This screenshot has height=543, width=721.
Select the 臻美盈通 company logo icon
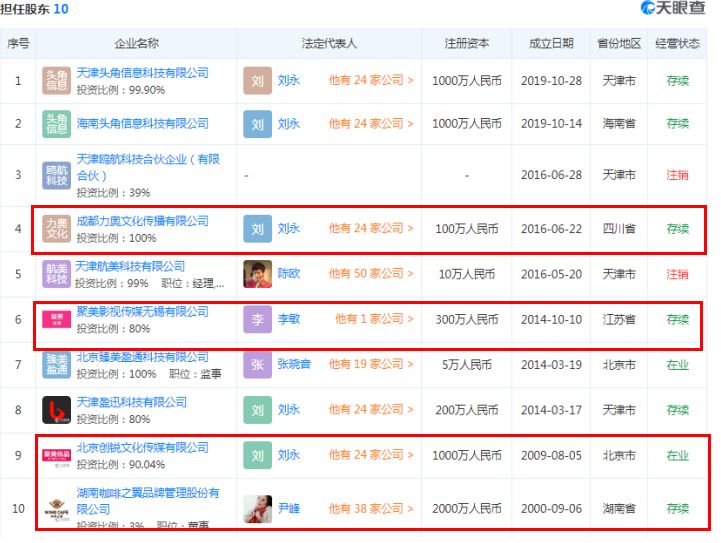pos(57,365)
